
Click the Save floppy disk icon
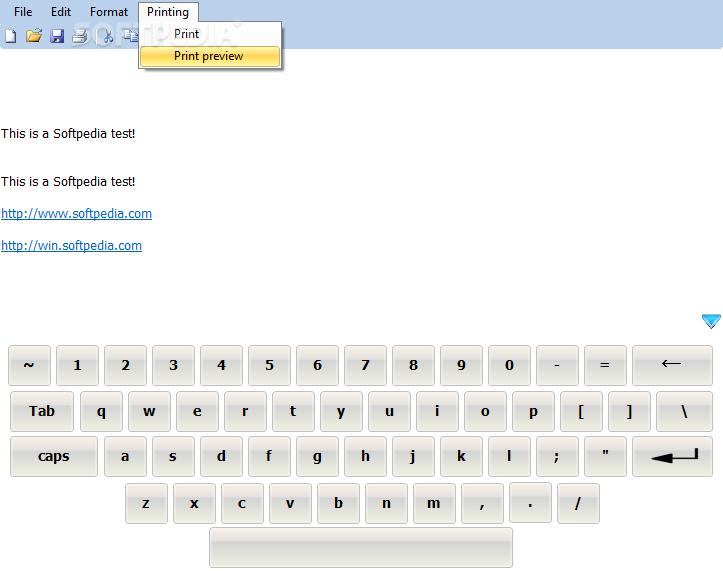pyautogui.click(x=57, y=36)
